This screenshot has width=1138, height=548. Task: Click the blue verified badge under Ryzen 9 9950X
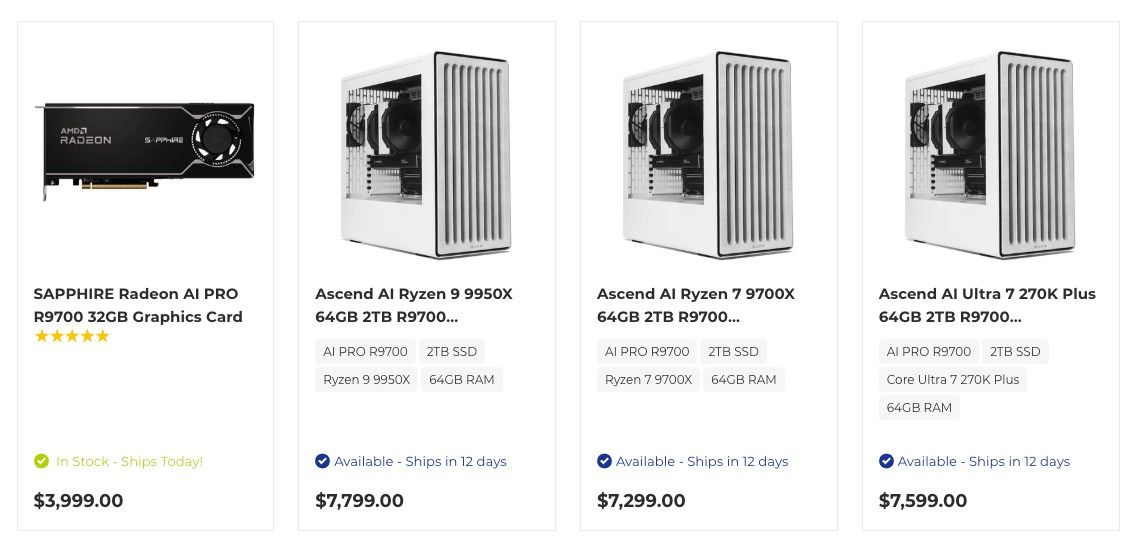[x=322, y=461]
